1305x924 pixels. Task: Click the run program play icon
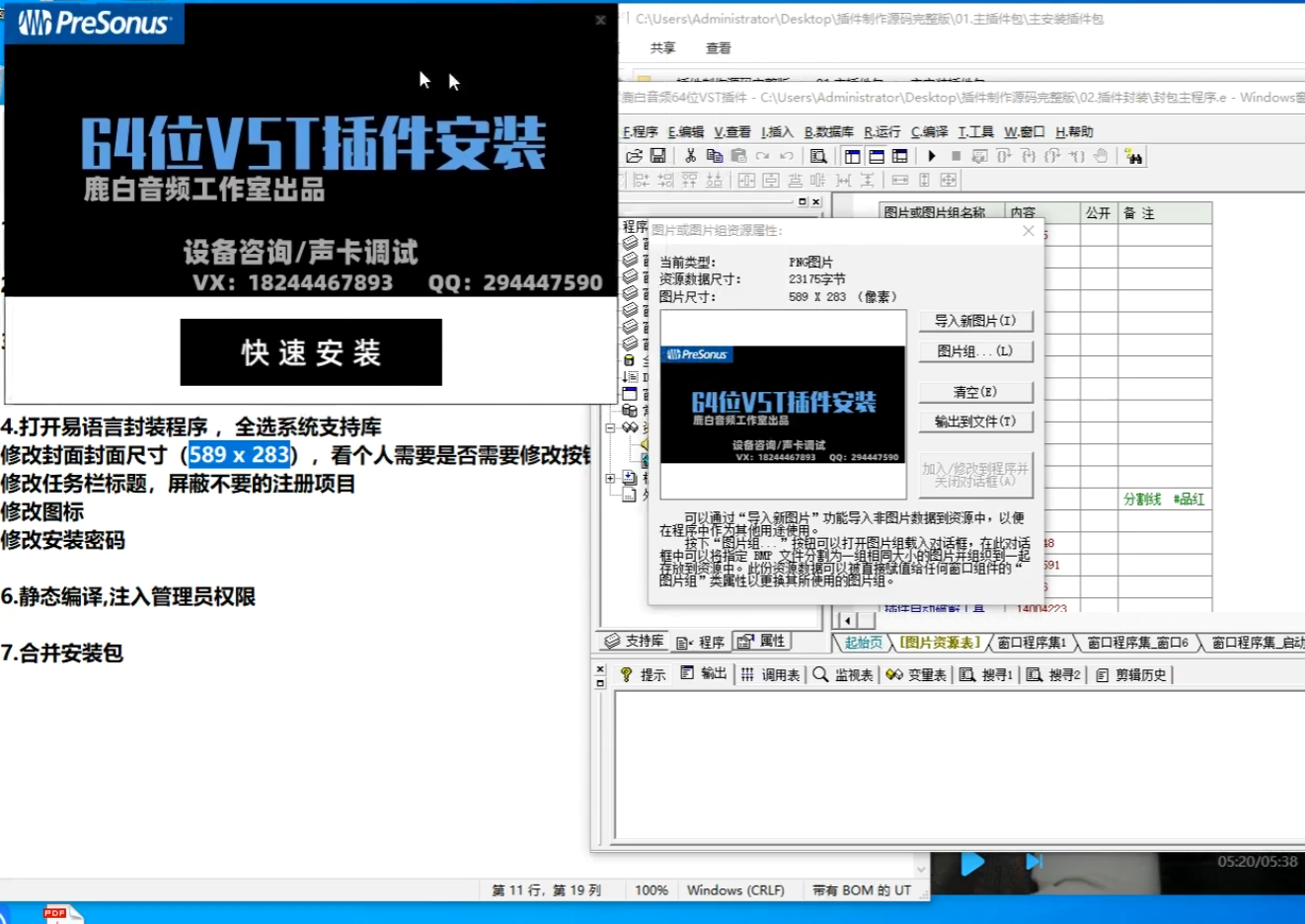coord(932,156)
